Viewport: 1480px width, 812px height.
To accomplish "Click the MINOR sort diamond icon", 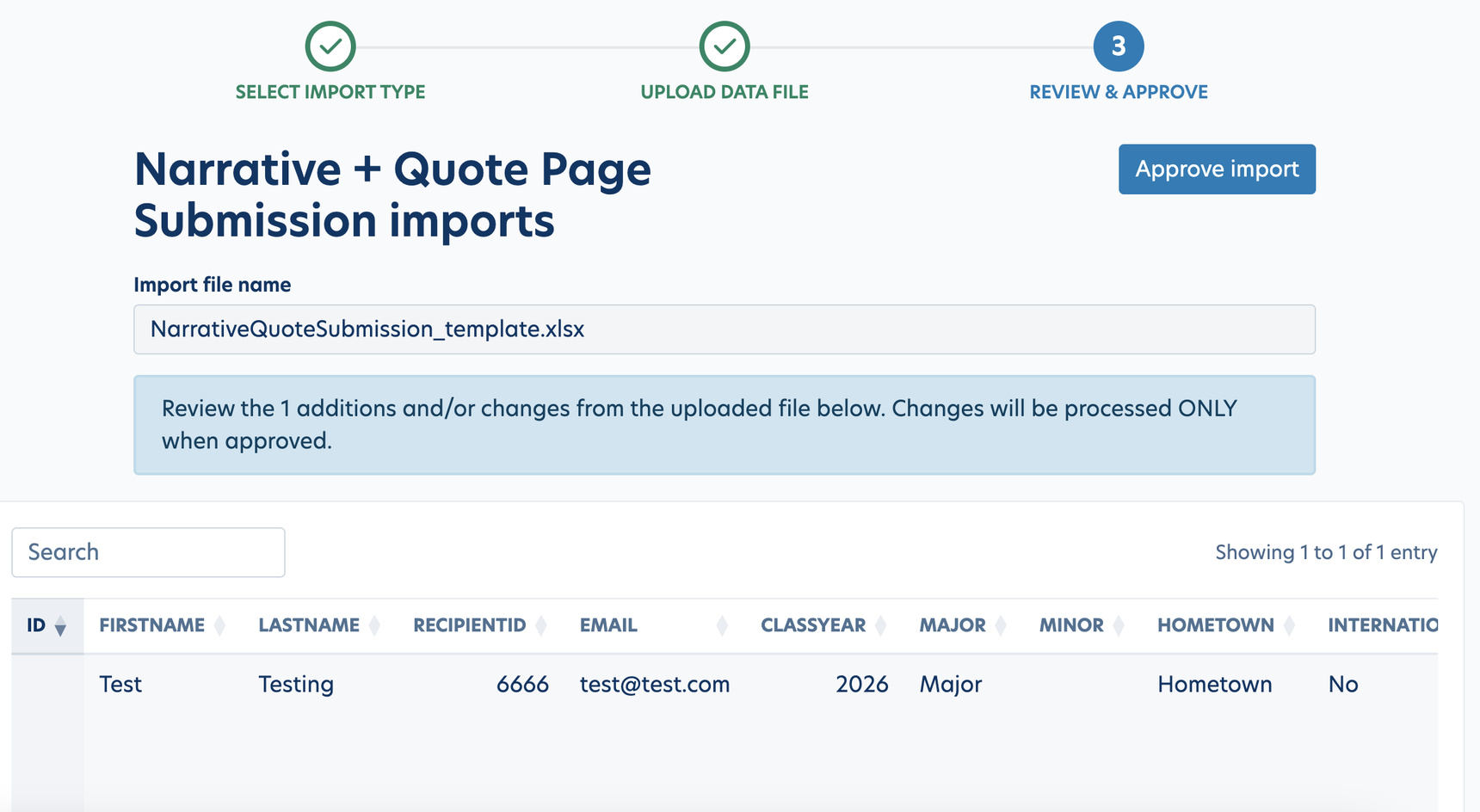I will pyautogui.click(x=1119, y=626).
